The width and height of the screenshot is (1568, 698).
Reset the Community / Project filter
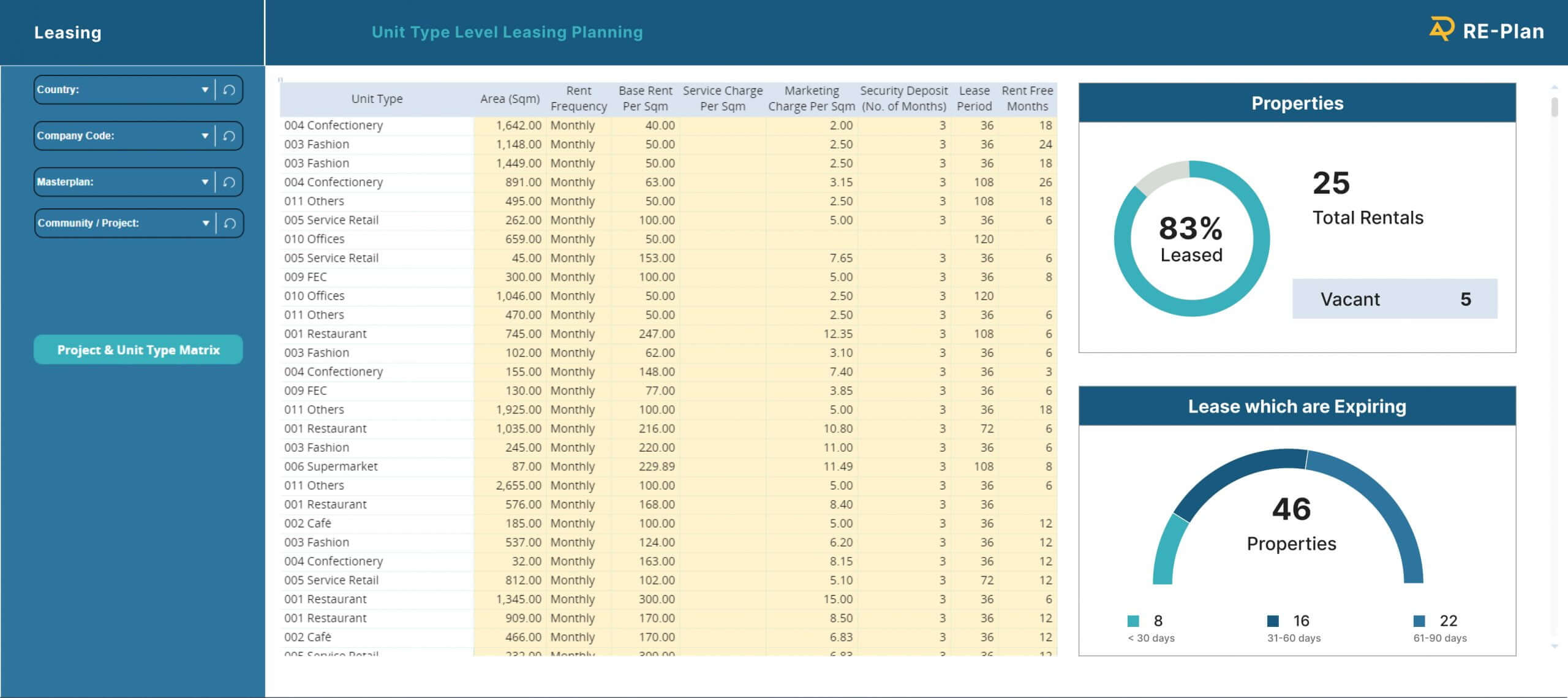click(x=230, y=223)
